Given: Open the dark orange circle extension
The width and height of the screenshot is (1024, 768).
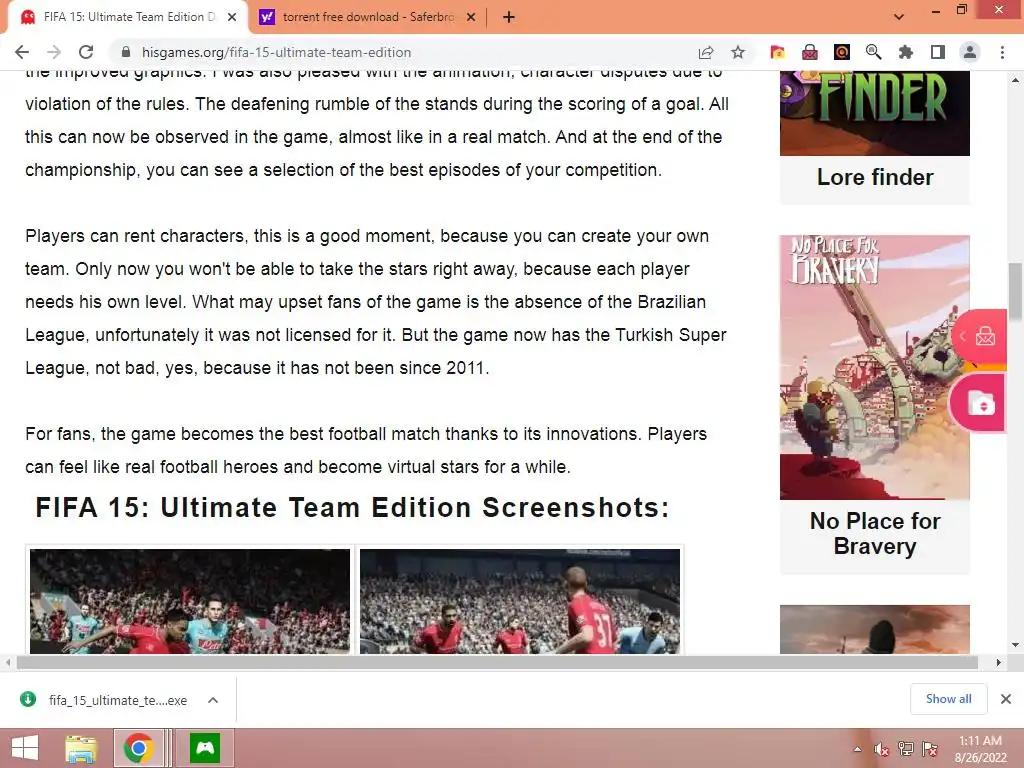Looking at the screenshot, I should [x=842, y=52].
